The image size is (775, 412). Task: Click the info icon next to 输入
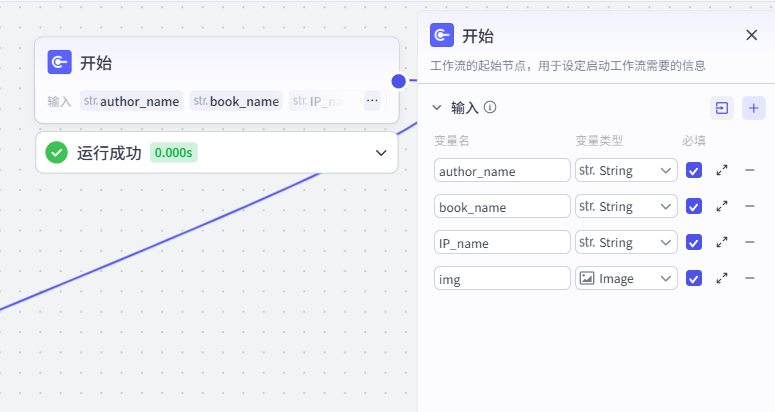point(490,107)
